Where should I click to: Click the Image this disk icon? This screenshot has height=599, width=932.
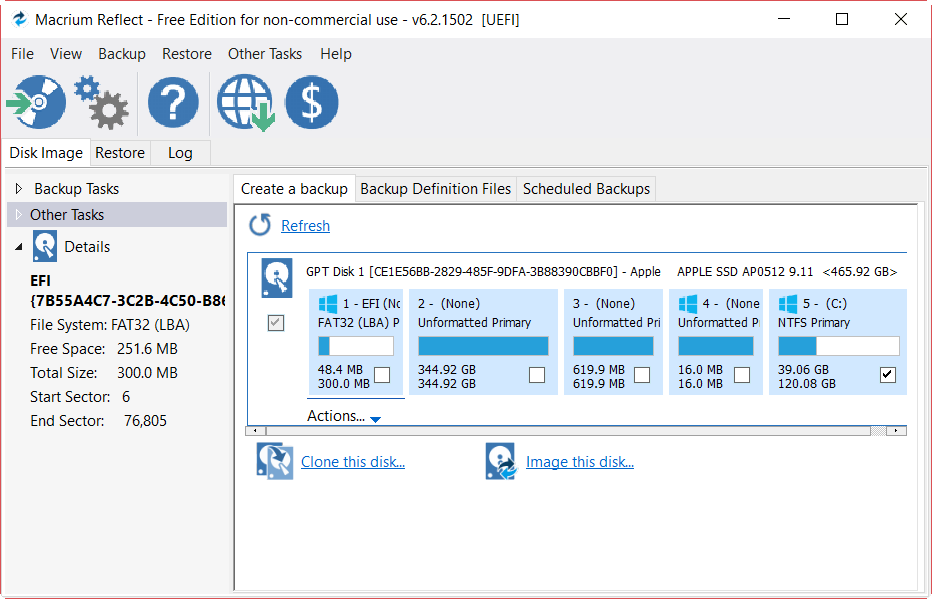click(x=500, y=461)
